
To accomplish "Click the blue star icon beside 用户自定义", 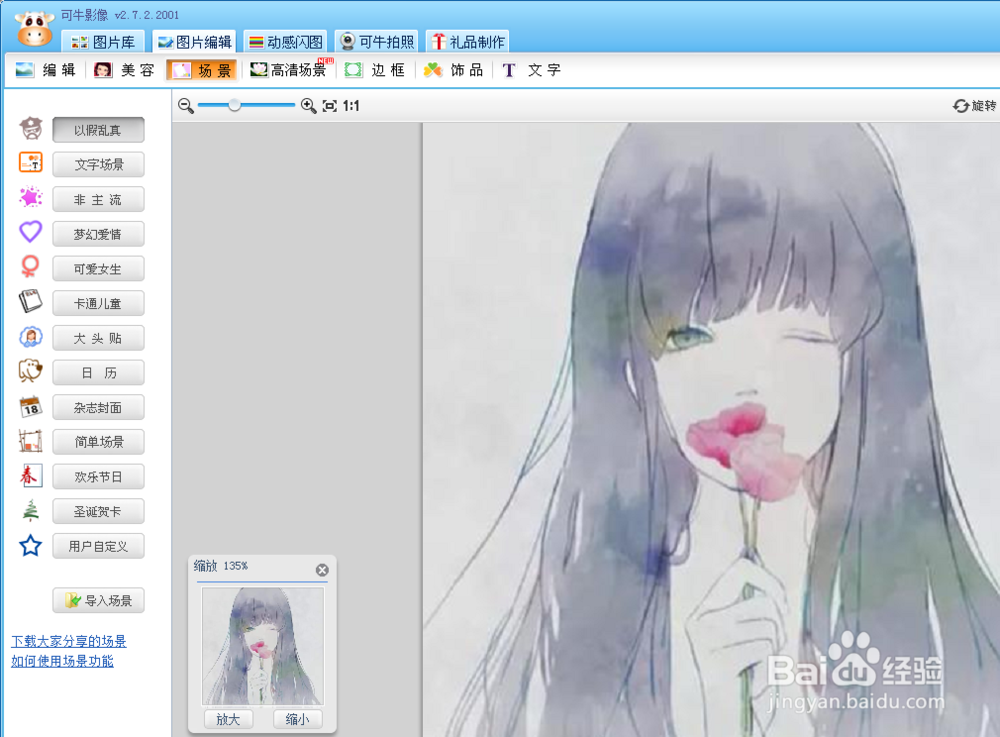I will coord(31,545).
